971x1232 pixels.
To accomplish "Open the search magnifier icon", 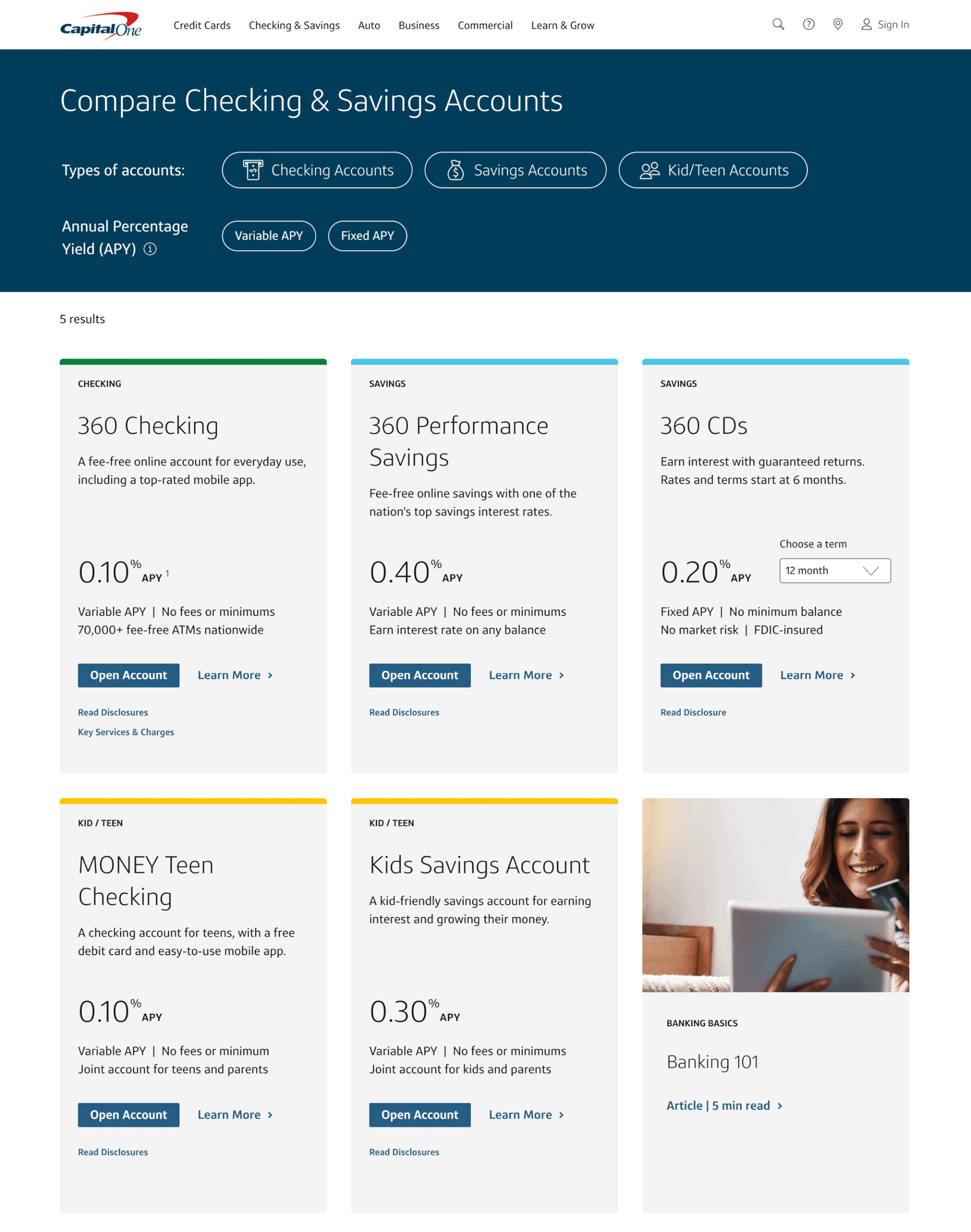I will (x=778, y=24).
